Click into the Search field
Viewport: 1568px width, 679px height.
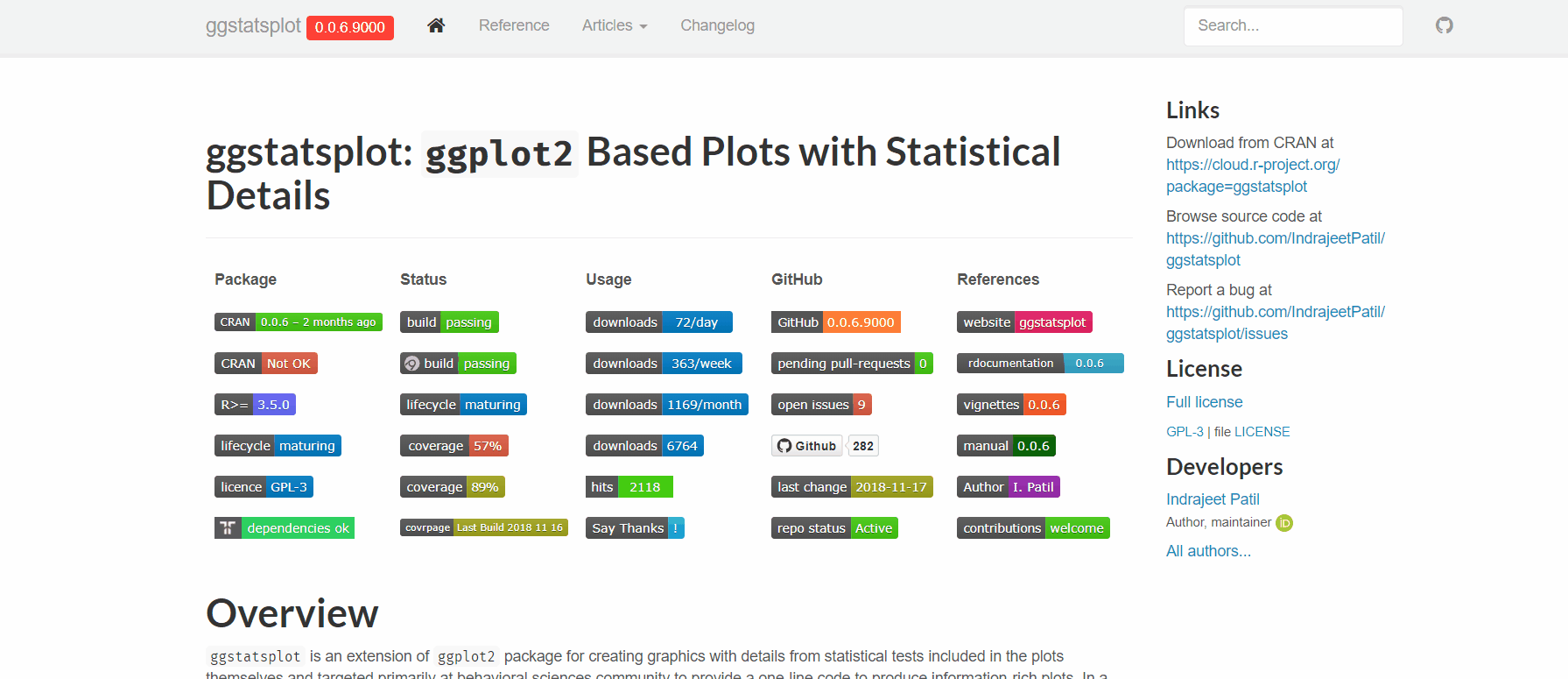coord(1293,26)
